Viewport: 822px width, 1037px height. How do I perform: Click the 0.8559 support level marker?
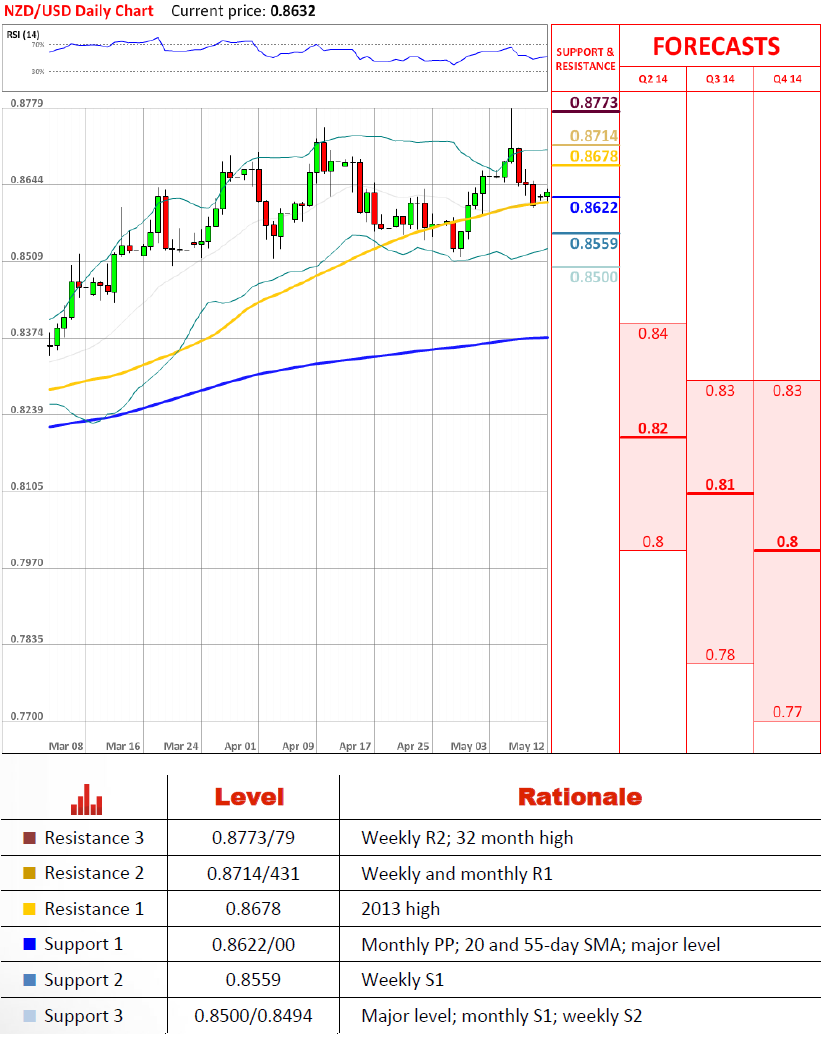pos(594,243)
